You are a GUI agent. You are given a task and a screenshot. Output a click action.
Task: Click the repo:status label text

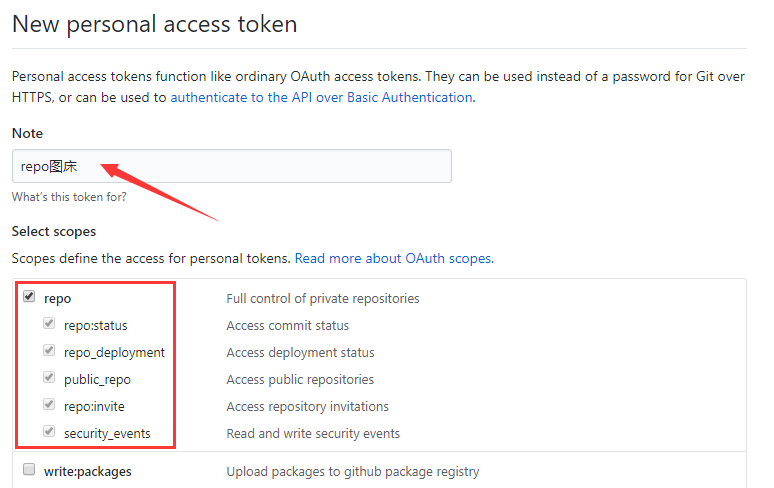[96, 326]
